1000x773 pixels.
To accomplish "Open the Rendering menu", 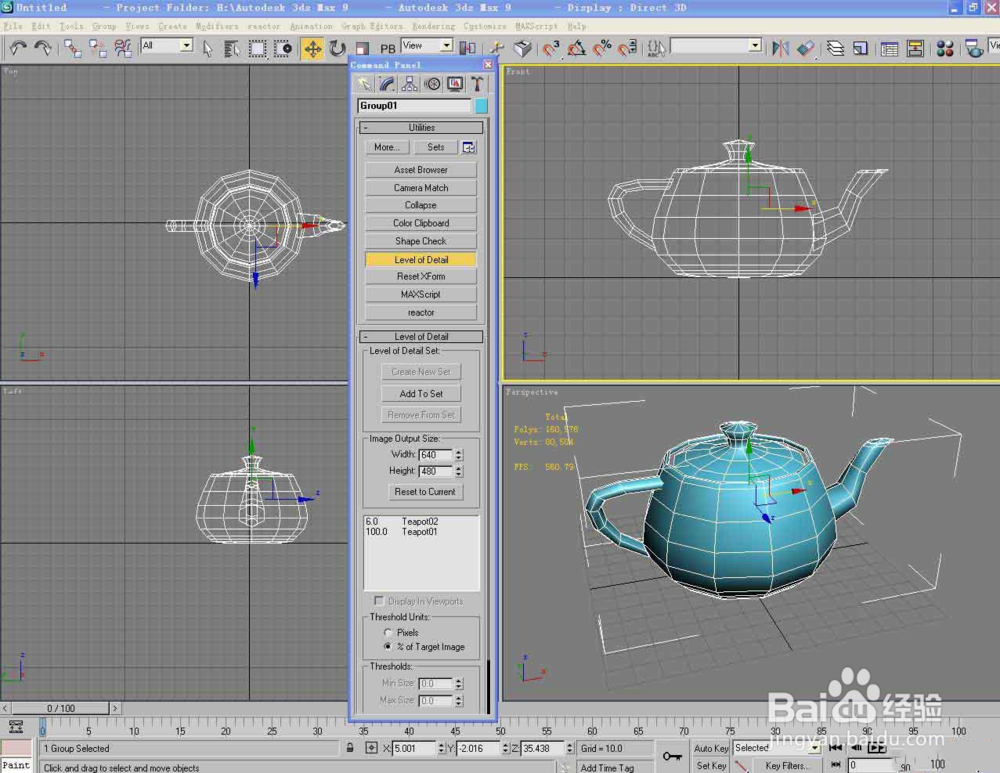I will (433, 26).
